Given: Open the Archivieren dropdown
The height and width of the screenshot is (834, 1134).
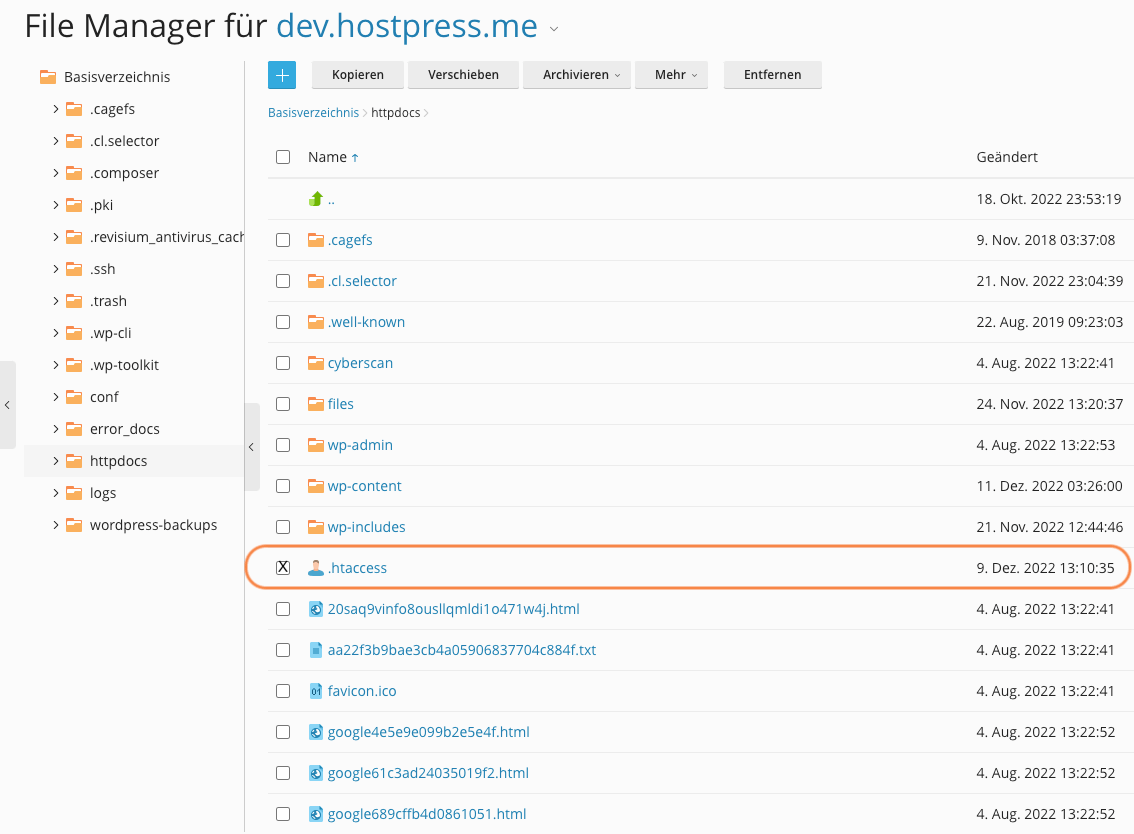Looking at the screenshot, I should [576, 75].
